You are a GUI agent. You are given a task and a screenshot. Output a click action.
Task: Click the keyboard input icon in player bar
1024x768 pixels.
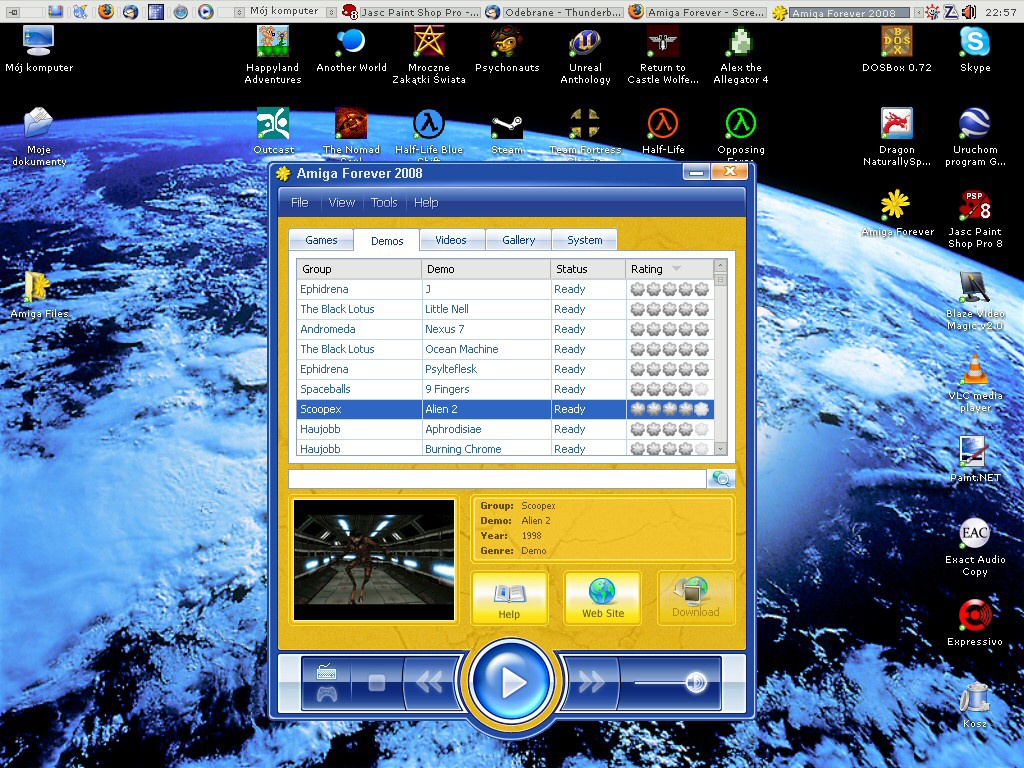326,671
